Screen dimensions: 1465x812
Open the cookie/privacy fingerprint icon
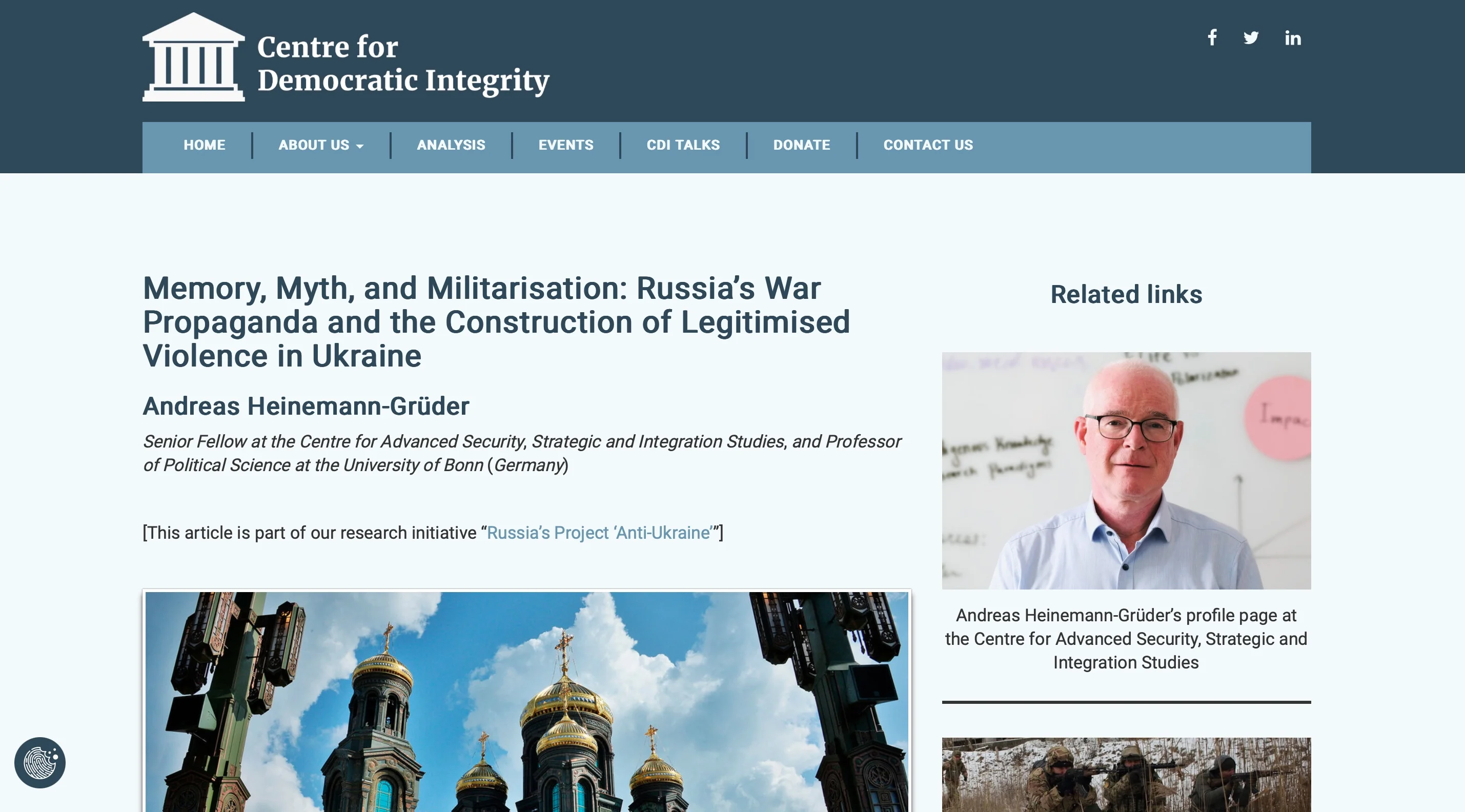click(x=40, y=763)
